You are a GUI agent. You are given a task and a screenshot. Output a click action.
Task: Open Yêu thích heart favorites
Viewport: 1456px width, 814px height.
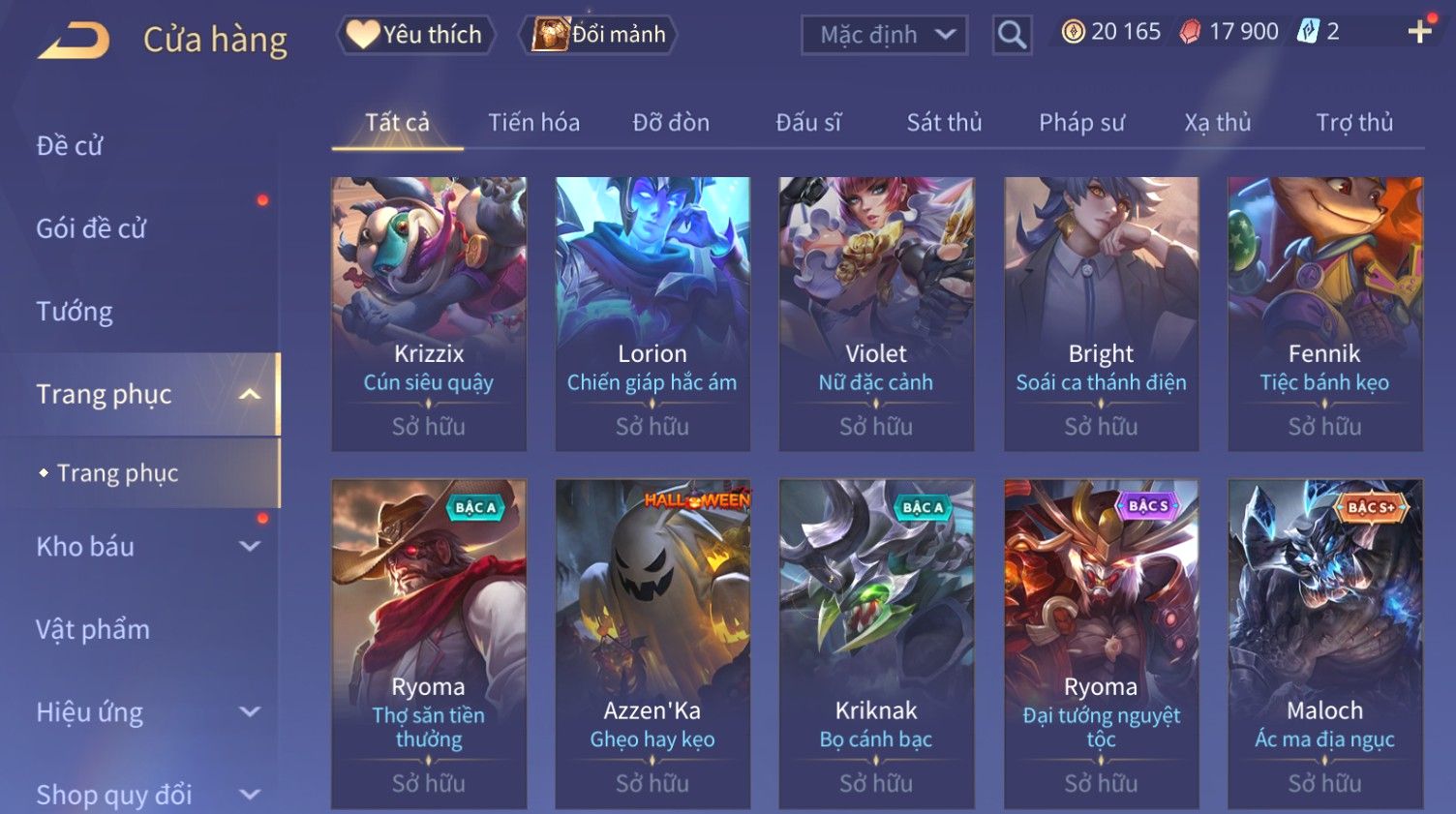tap(415, 35)
